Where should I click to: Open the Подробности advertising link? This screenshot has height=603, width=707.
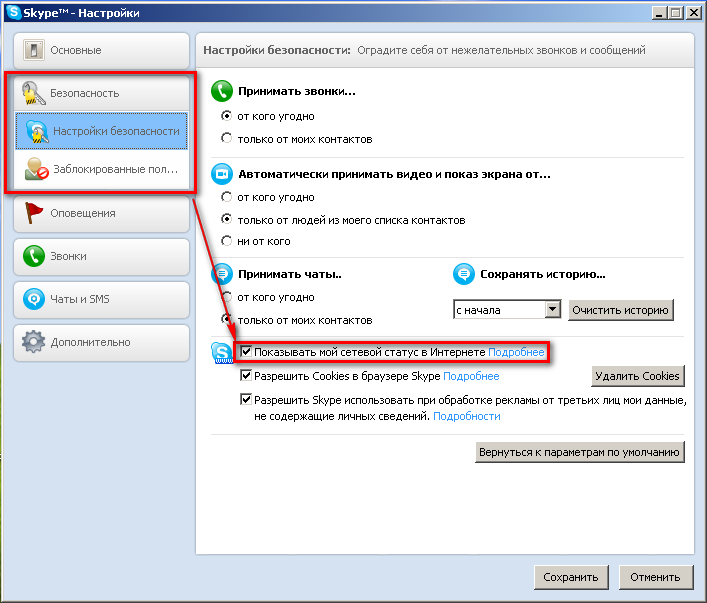point(467,416)
